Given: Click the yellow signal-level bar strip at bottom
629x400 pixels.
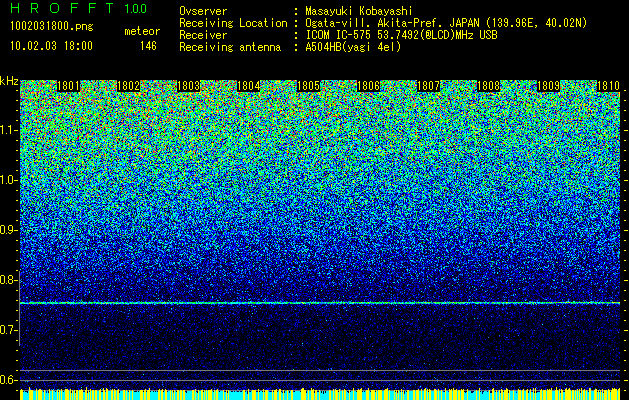Looking at the screenshot, I should pos(320,394).
